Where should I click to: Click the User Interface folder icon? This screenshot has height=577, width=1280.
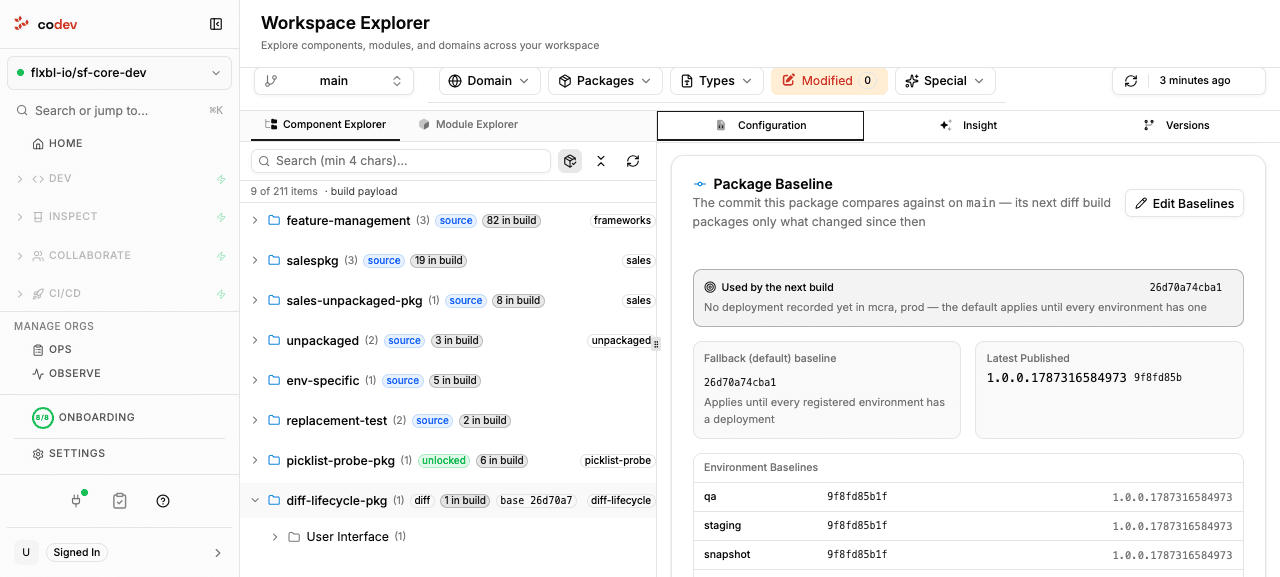pyautogui.click(x=294, y=537)
